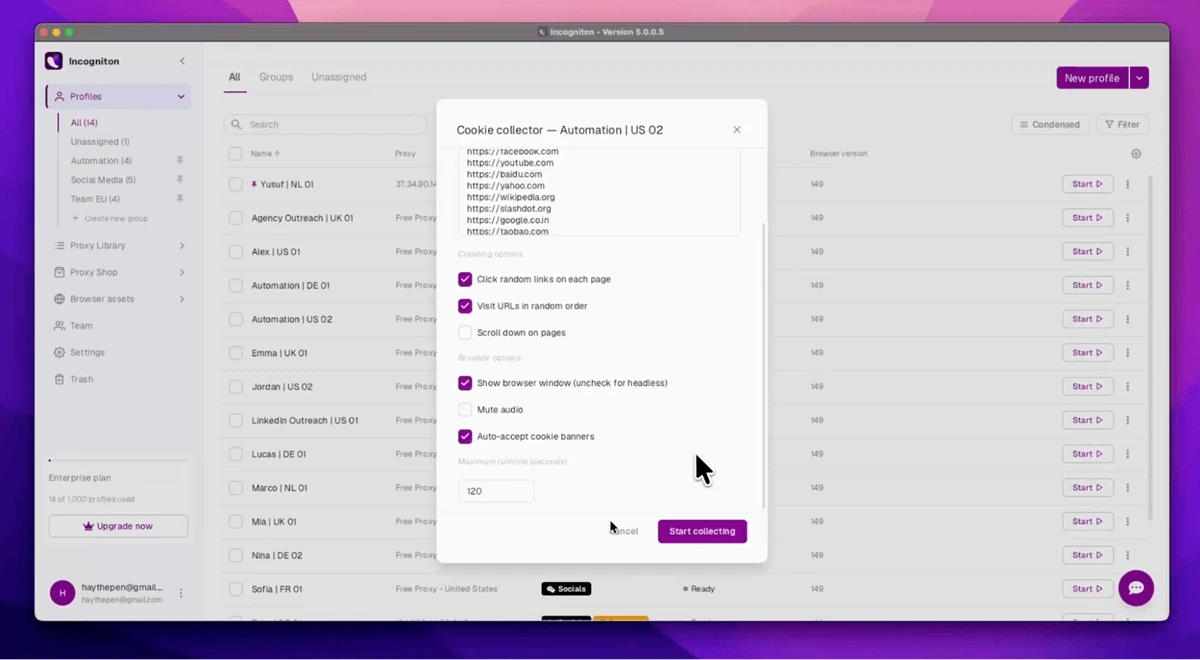Click the maximum runtime input field
The width and height of the screenshot is (1200, 660).
[x=496, y=491]
